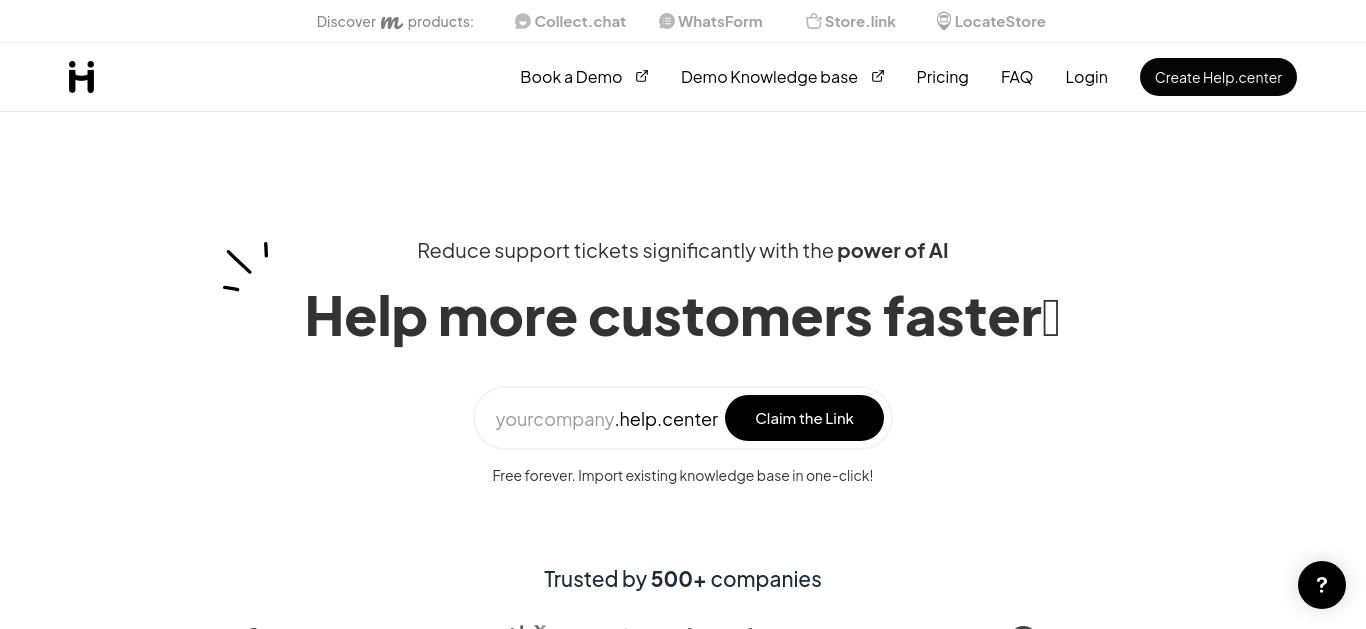The image size is (1366, 629).
Task: Open the Login page
Action: (x=1086, y=77)
